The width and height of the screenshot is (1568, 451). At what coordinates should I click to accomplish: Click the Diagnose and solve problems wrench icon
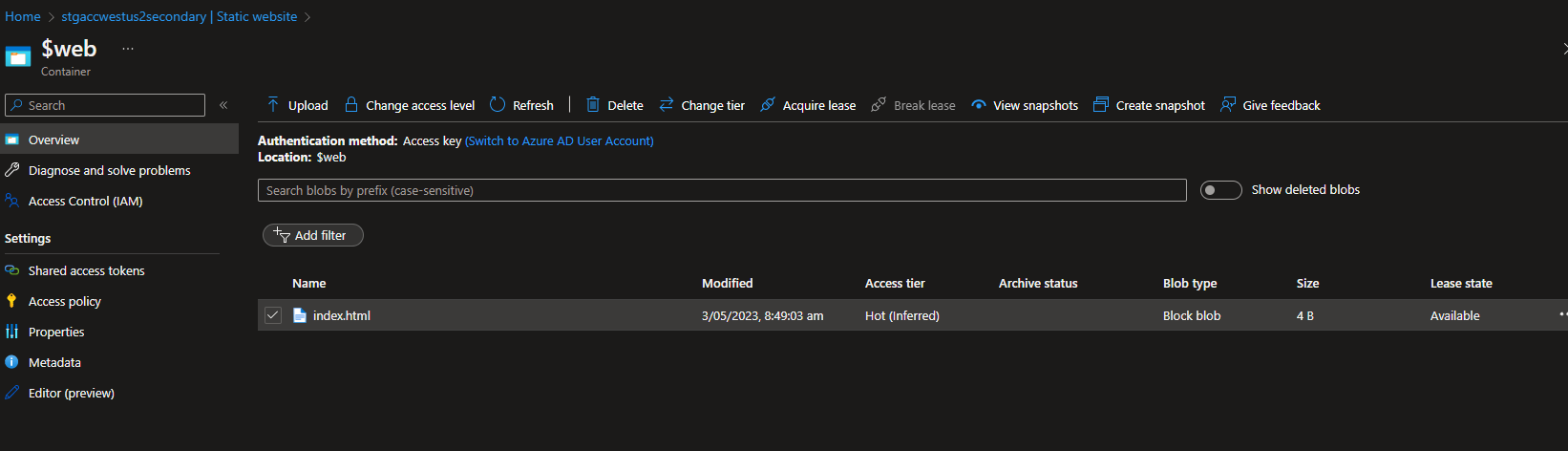tap(11, 170)
